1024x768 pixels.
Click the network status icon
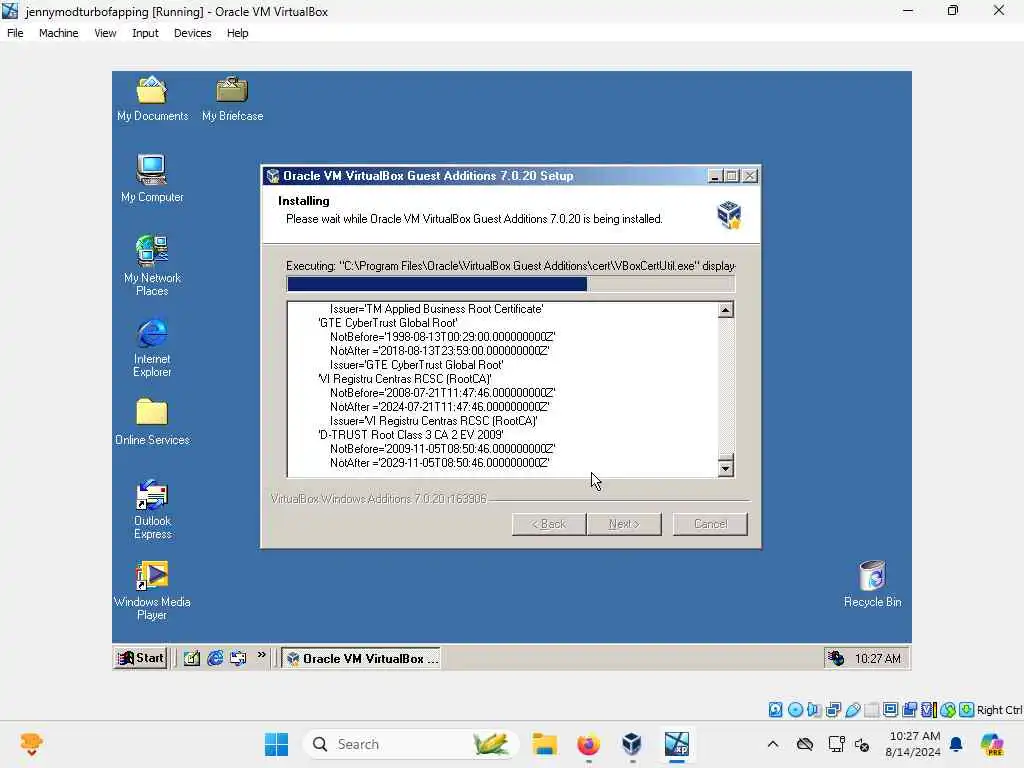pos(833,710)
